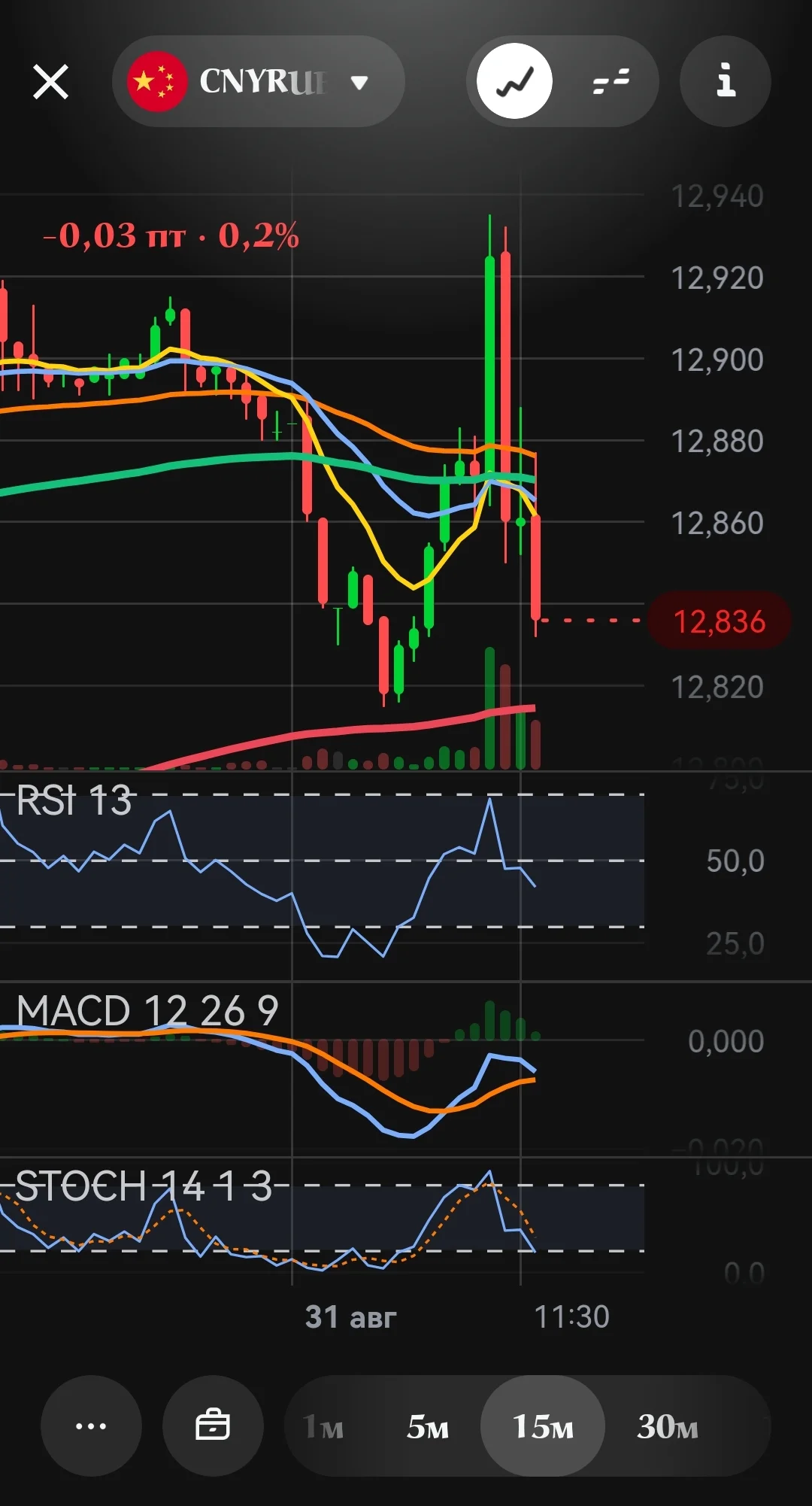Tap the current price label 12,836
The width and height of the screenshot is (812, 1506).
[719, 621]
